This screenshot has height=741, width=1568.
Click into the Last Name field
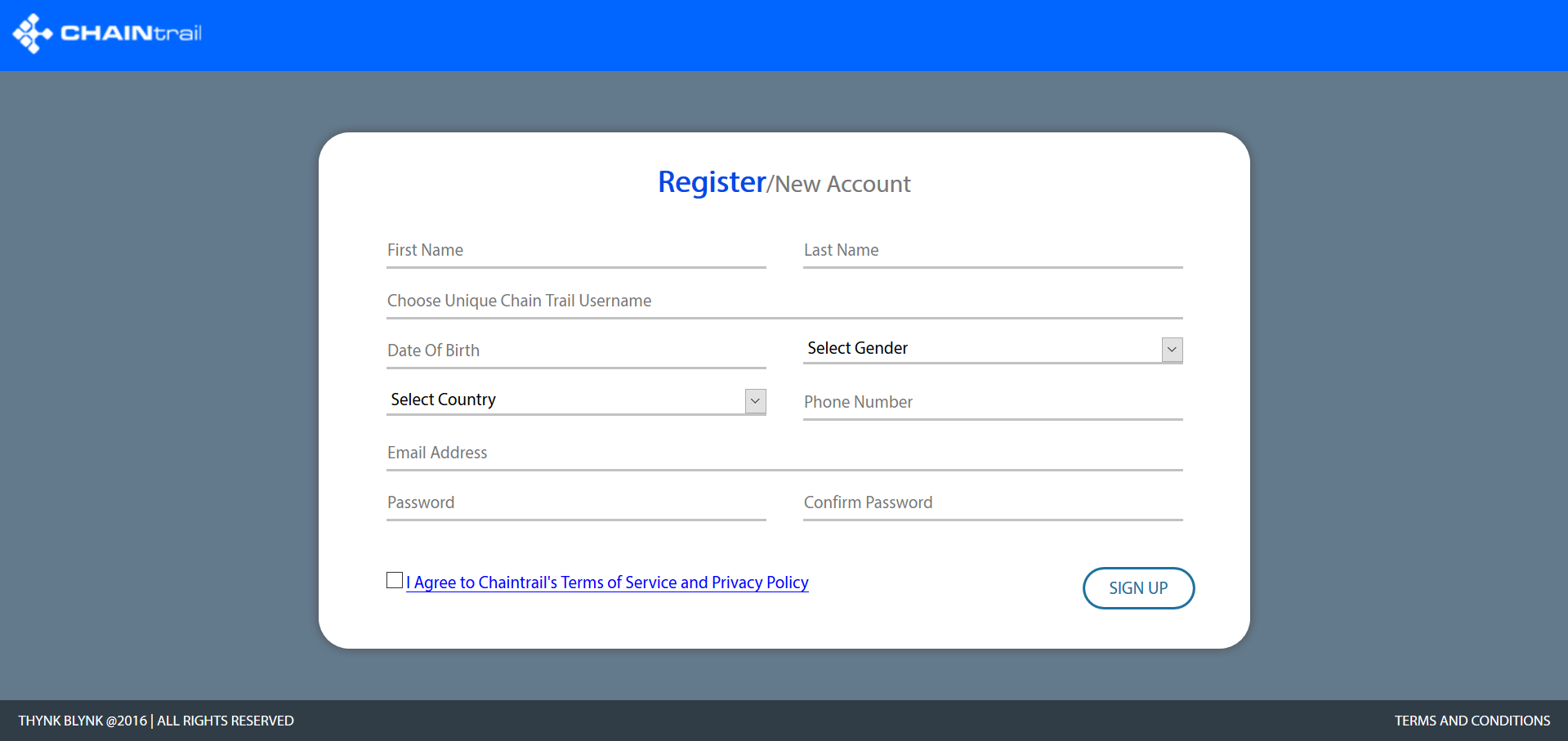[992, 251]
